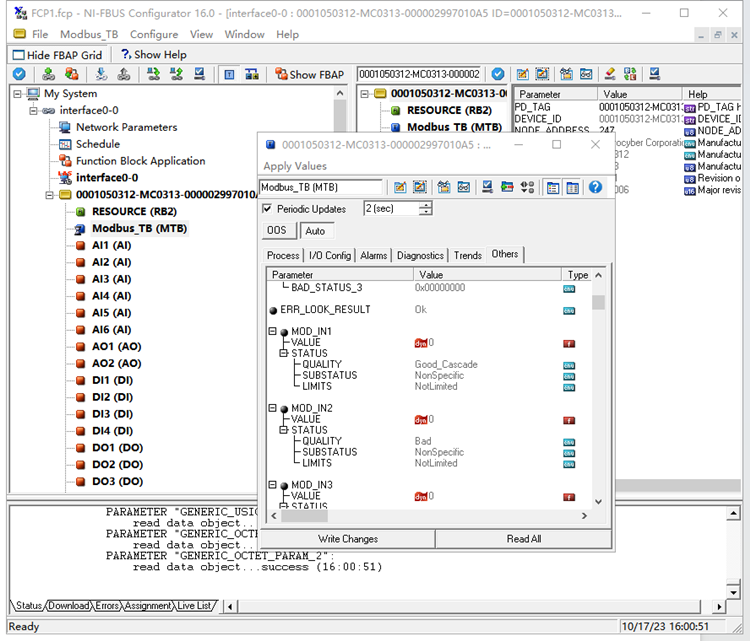Open the View menu
The width and height of the screenshot is (750, 641).
point(201,34)
